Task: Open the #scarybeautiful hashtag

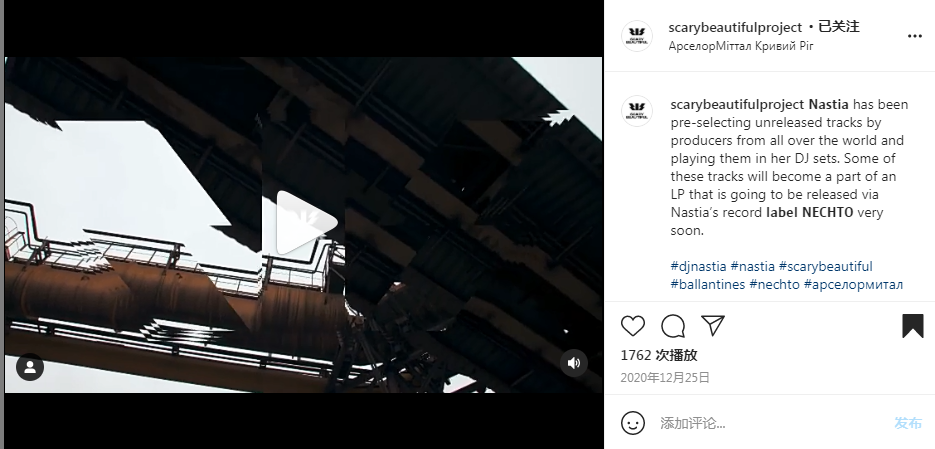Action: click(x=825, y=266)
